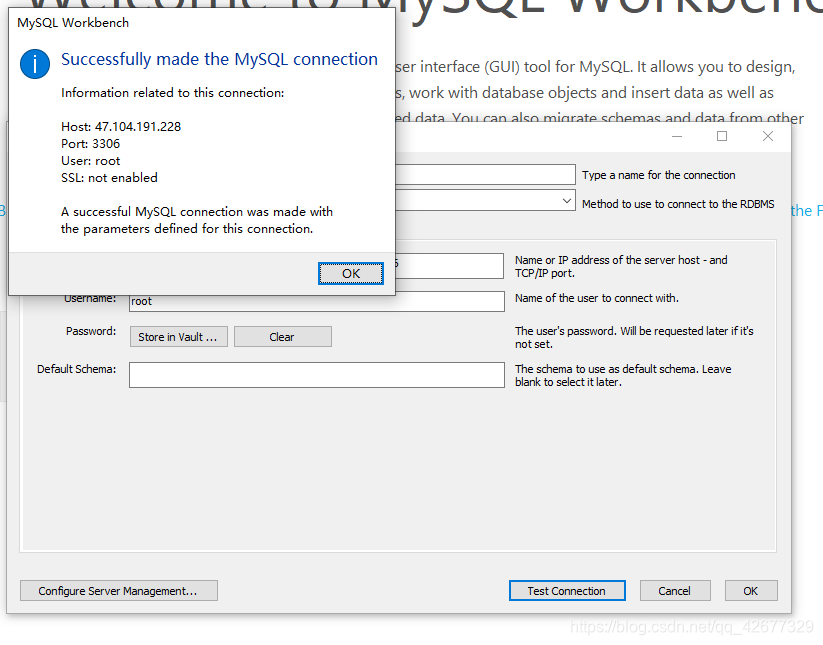The width and height of the screenshot is (823, 645).
Task: Click the blue information icon in dialog
Action: pos(35,64)
